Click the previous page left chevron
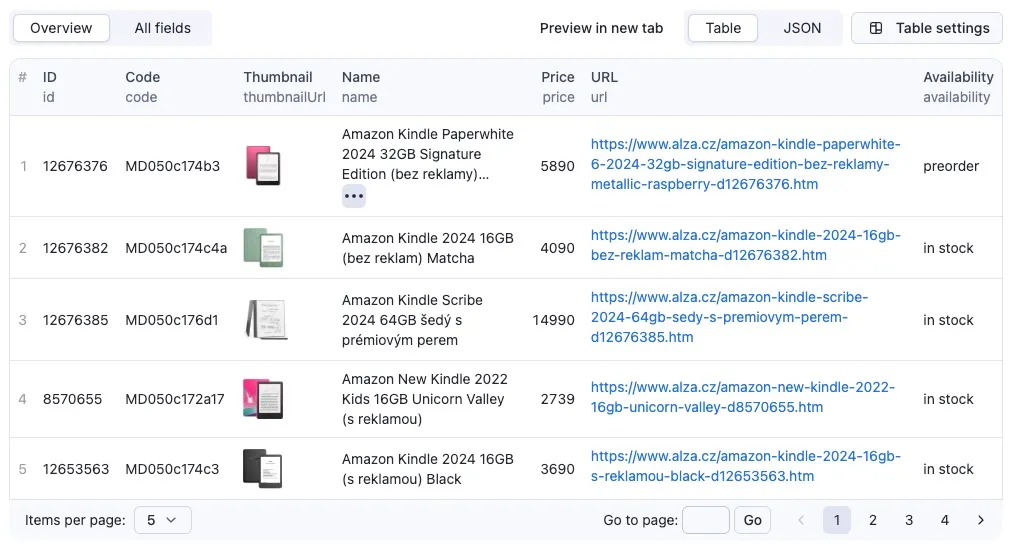This screenshot has width=1013, height=549. coord(800,520)
